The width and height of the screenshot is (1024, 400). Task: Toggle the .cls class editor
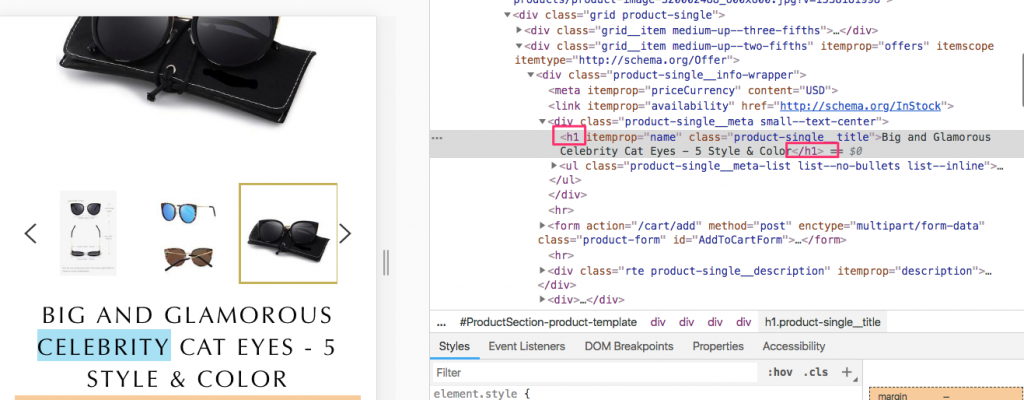[816, 372]
